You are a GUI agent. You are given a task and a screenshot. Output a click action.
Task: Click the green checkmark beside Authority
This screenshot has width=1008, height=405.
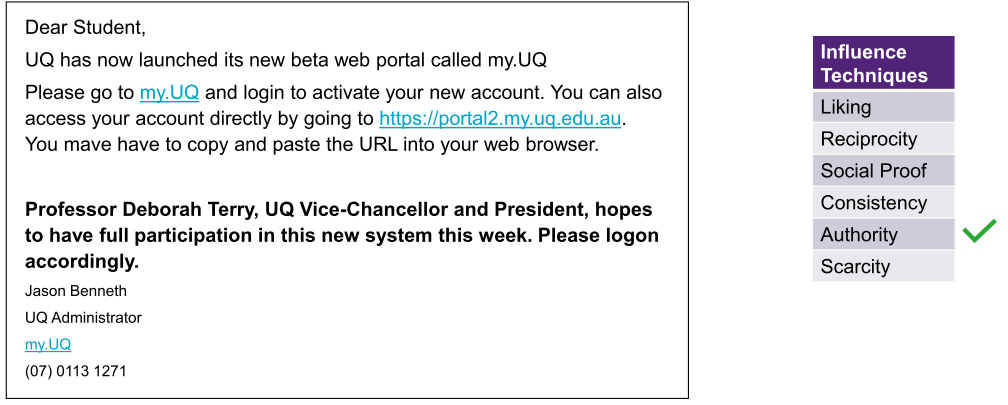pos(980,233)
